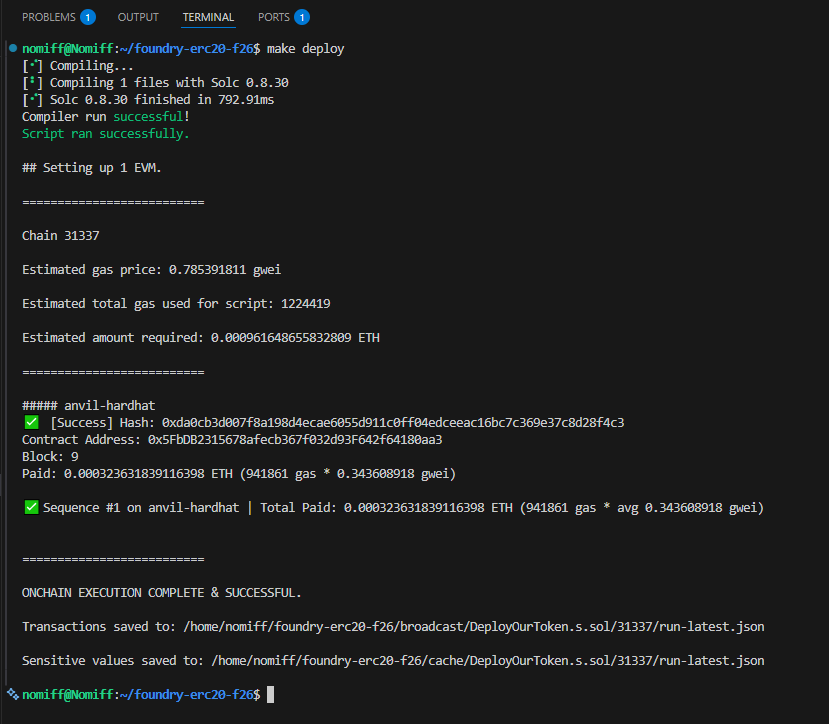Click the 'Estimated amount required' ETH line
This screenshot has height=724, width=829.
201,337
